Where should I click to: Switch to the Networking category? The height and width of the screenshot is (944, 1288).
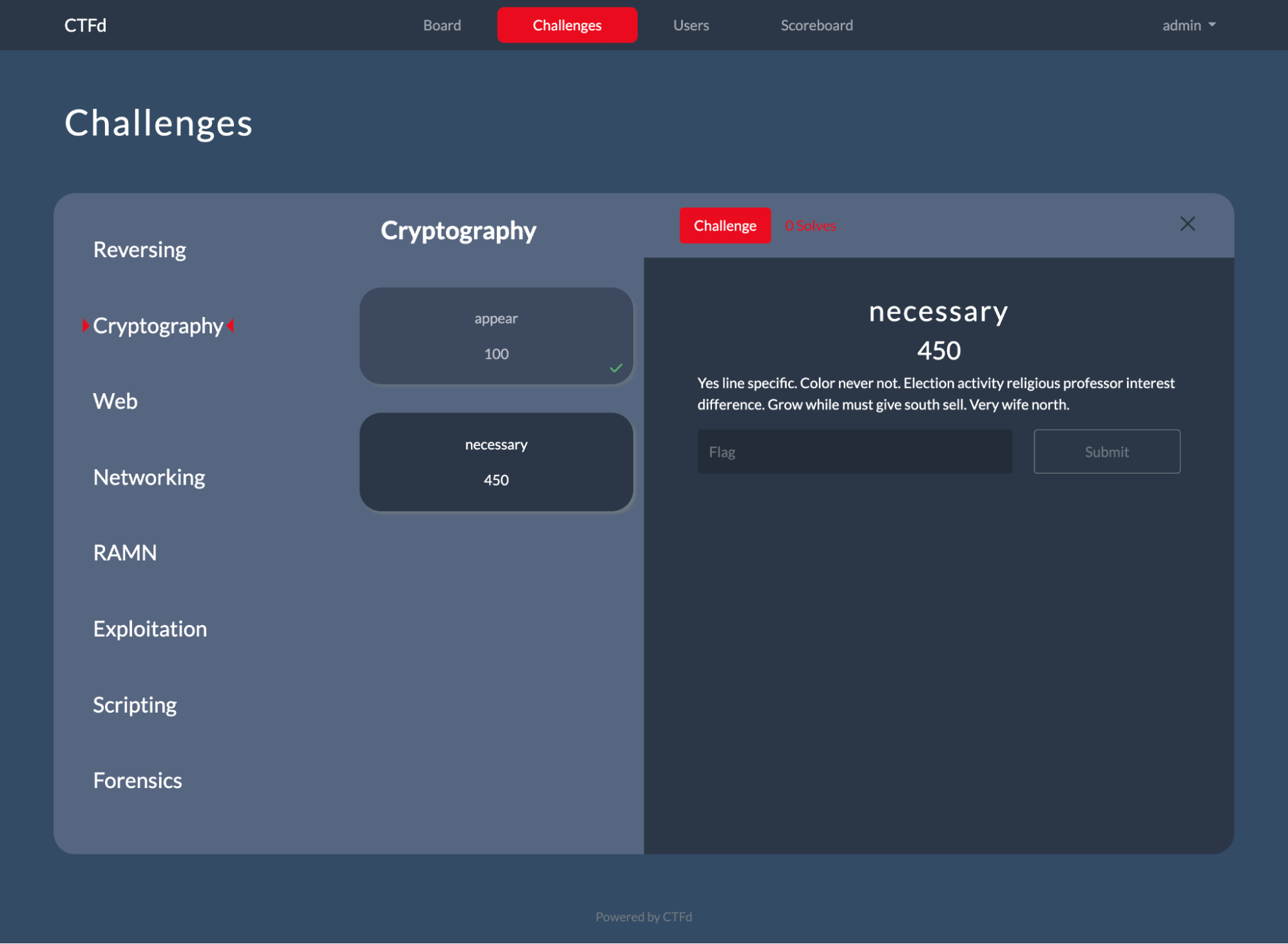(149, 477)
